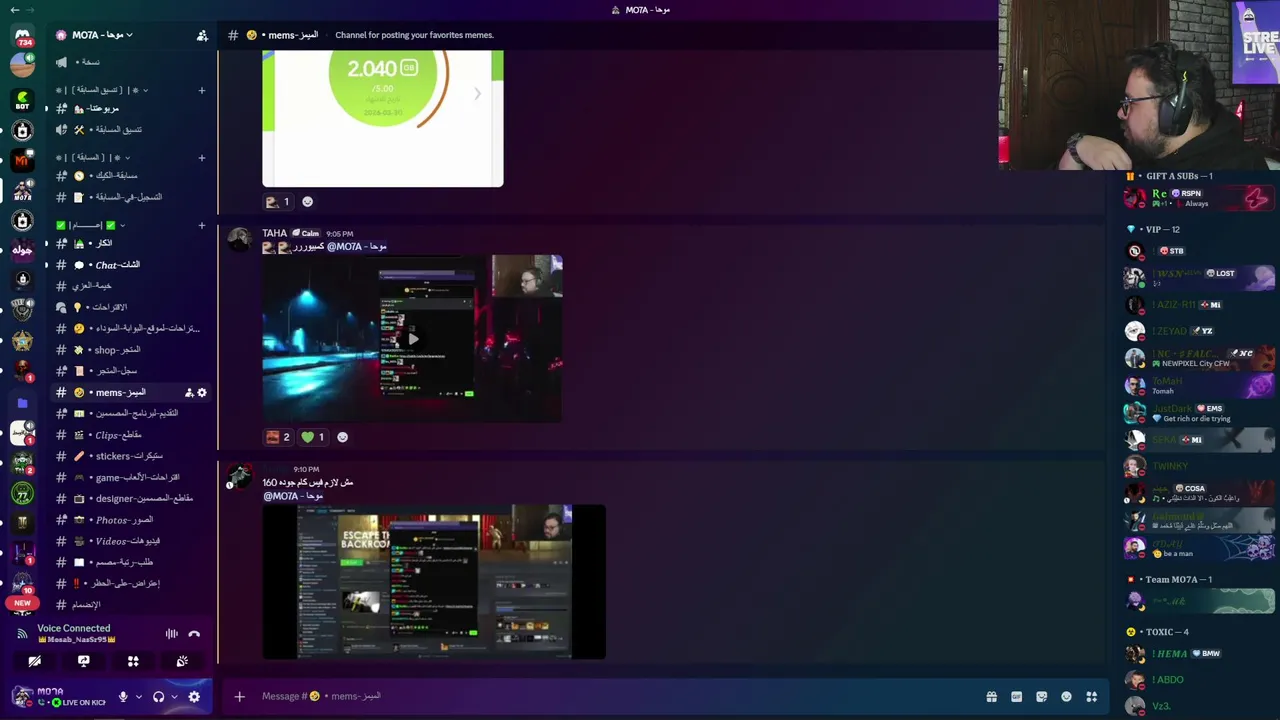Open the sticker picker
This screenshot has width=1280, height=720.
(1041, 697)
